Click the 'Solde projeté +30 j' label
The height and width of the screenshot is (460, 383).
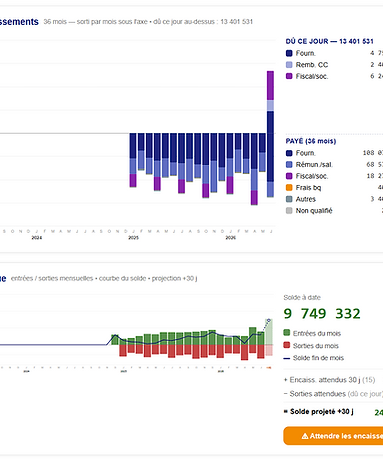tap(319, 411)
